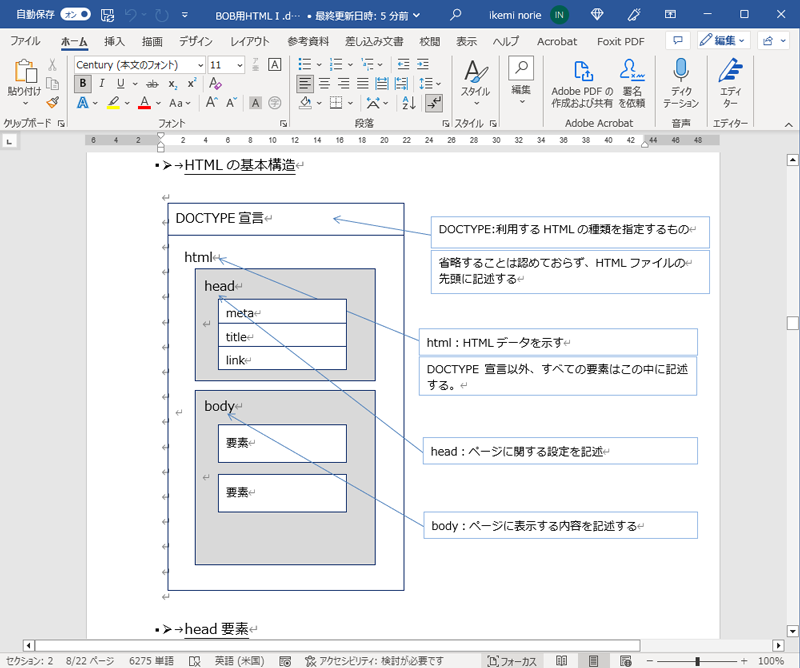800x668 pixels.
Task: Create Adobe PDF and share
Action: [x=582, y=83]
